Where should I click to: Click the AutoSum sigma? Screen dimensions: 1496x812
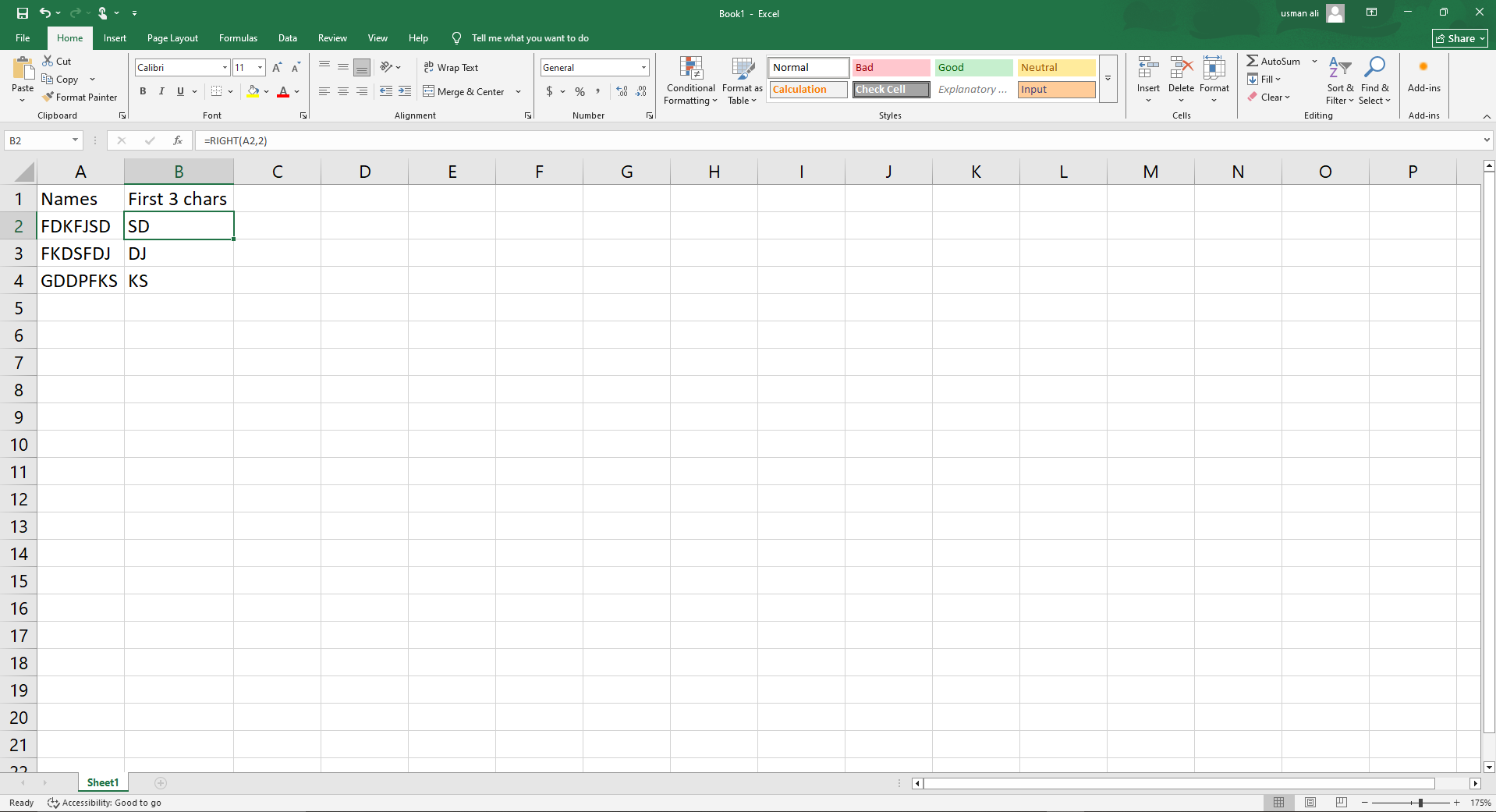[1252, 61]
